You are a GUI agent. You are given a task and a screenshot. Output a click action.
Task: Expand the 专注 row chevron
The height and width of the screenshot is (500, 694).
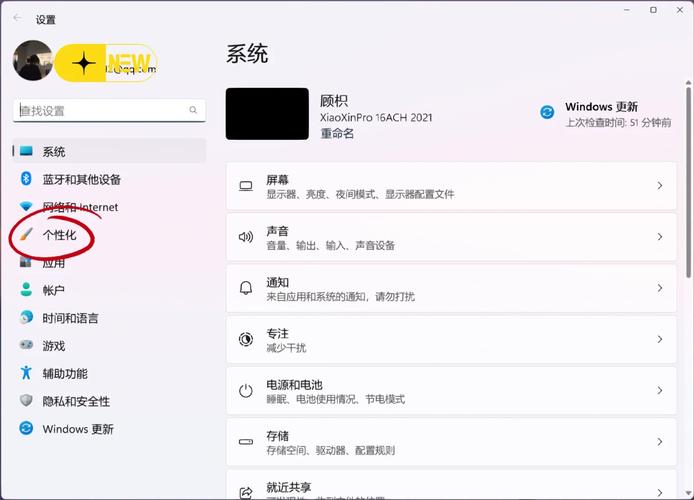(x=660, y=339)
